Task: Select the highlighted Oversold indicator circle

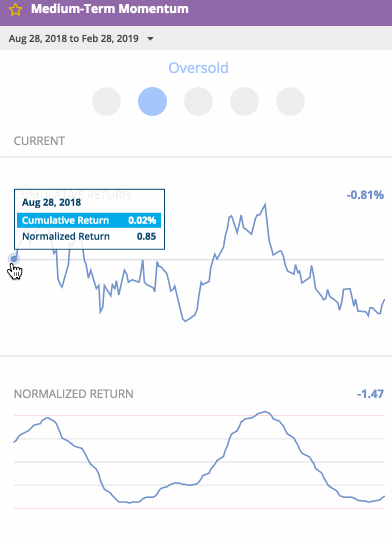Action: click(152, 101)
